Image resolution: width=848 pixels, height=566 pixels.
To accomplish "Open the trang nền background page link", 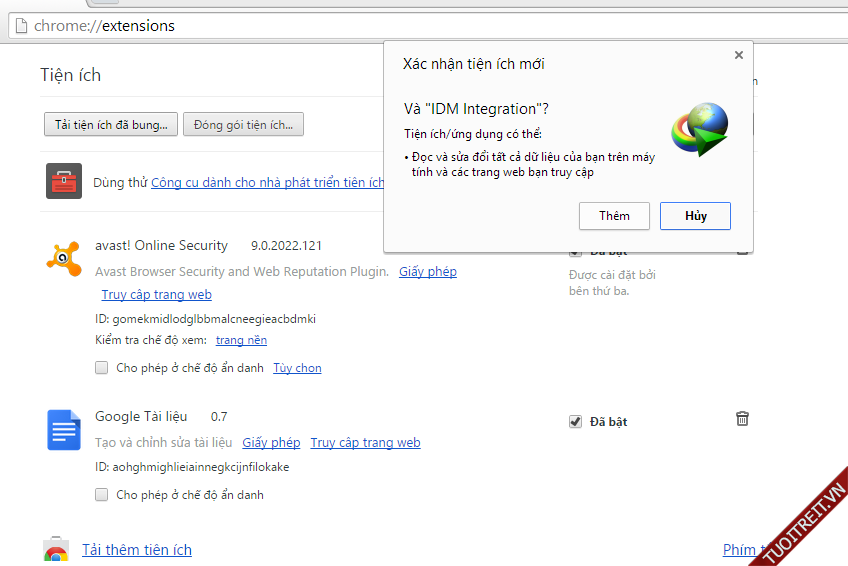I will coord(240,341).
